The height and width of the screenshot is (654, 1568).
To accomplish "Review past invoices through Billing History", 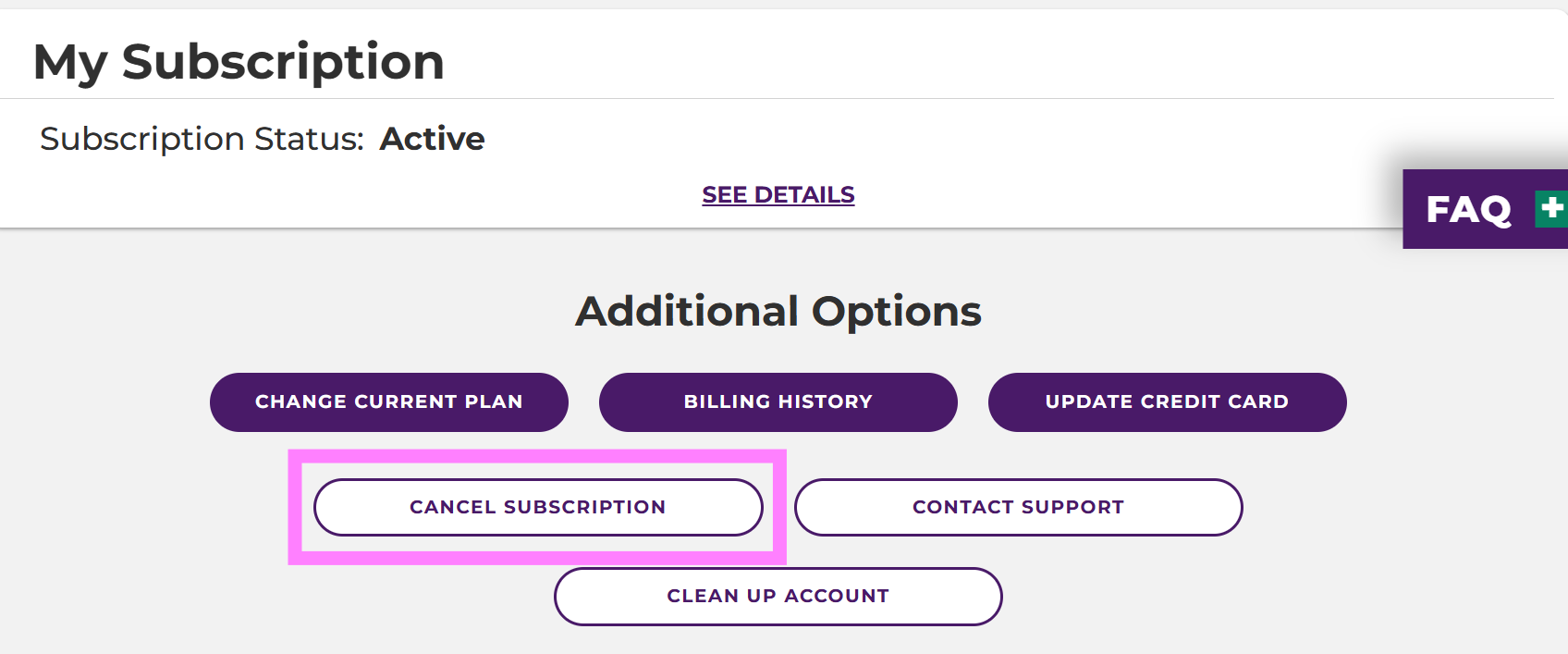I will (x=778, y=402).
